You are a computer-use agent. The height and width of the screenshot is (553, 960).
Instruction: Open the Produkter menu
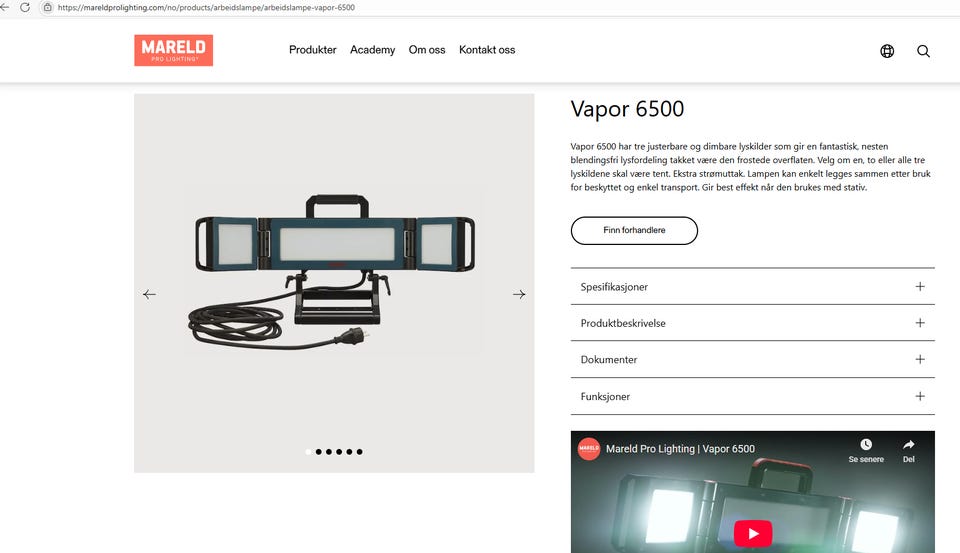[x=312, y=50]
